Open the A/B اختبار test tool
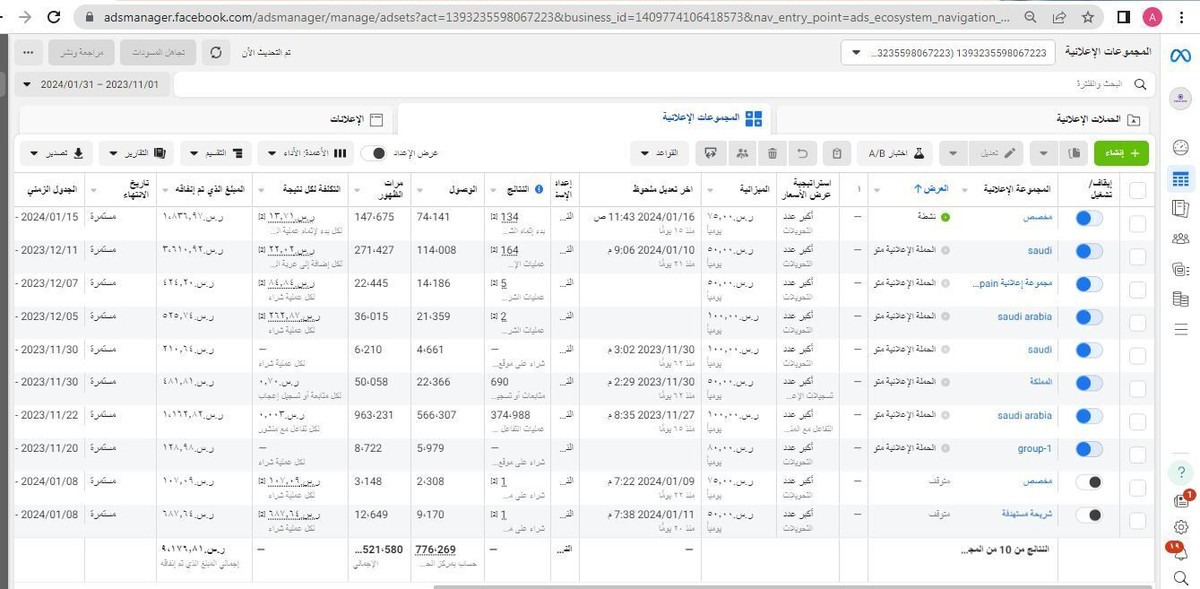The width and height of the screenshot is (1200, 589). 893,152
